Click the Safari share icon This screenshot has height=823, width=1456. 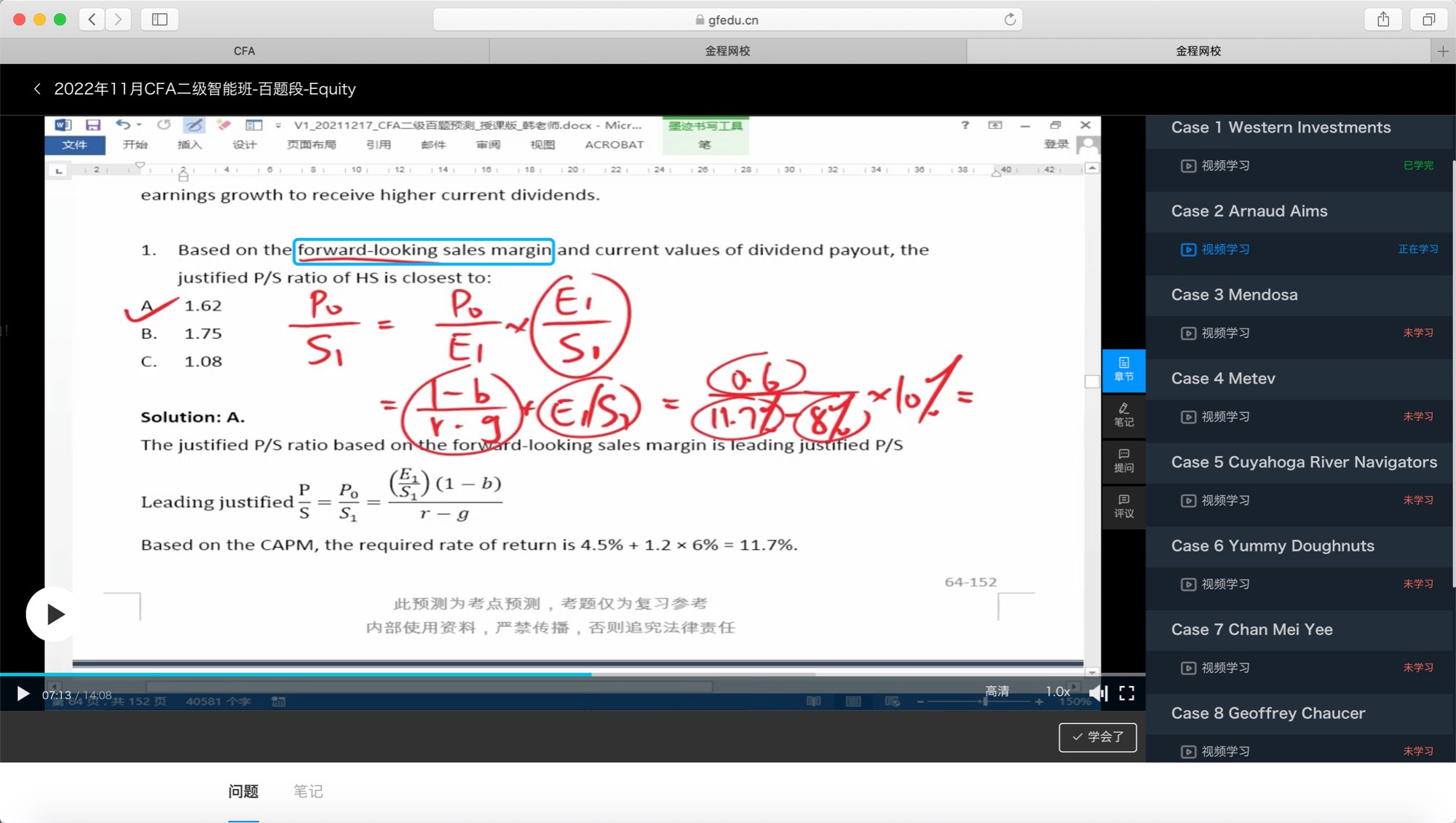pos(1383,20)
